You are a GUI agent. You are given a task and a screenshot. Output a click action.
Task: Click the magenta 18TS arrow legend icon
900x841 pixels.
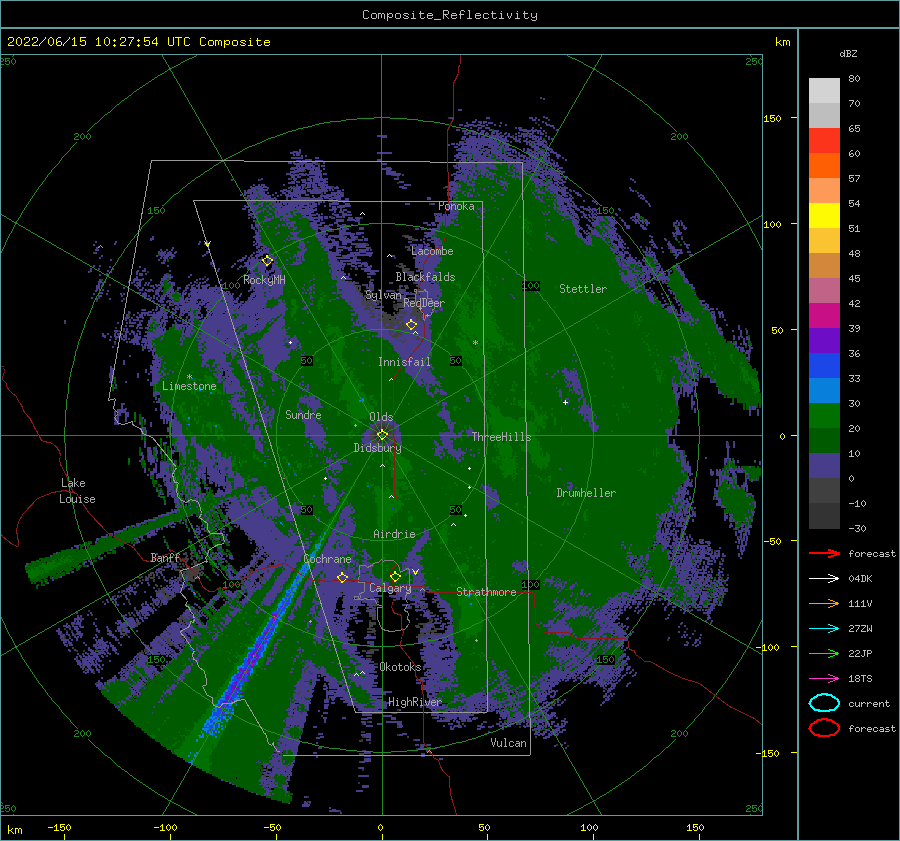point(824,679)
